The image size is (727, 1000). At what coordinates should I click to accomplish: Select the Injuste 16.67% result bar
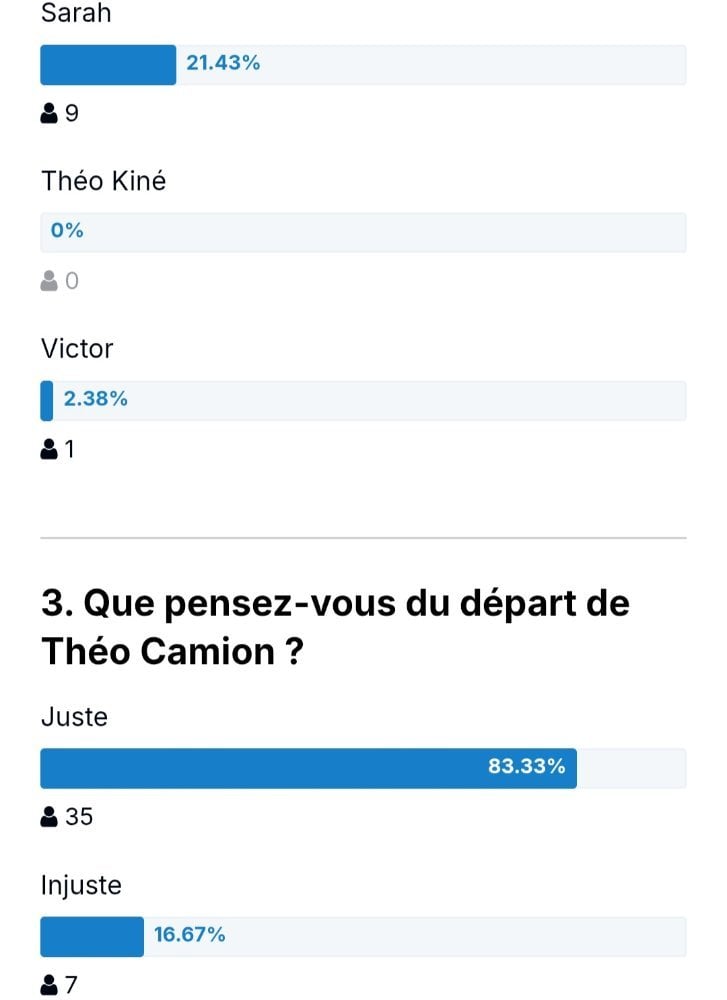point(364,936)
